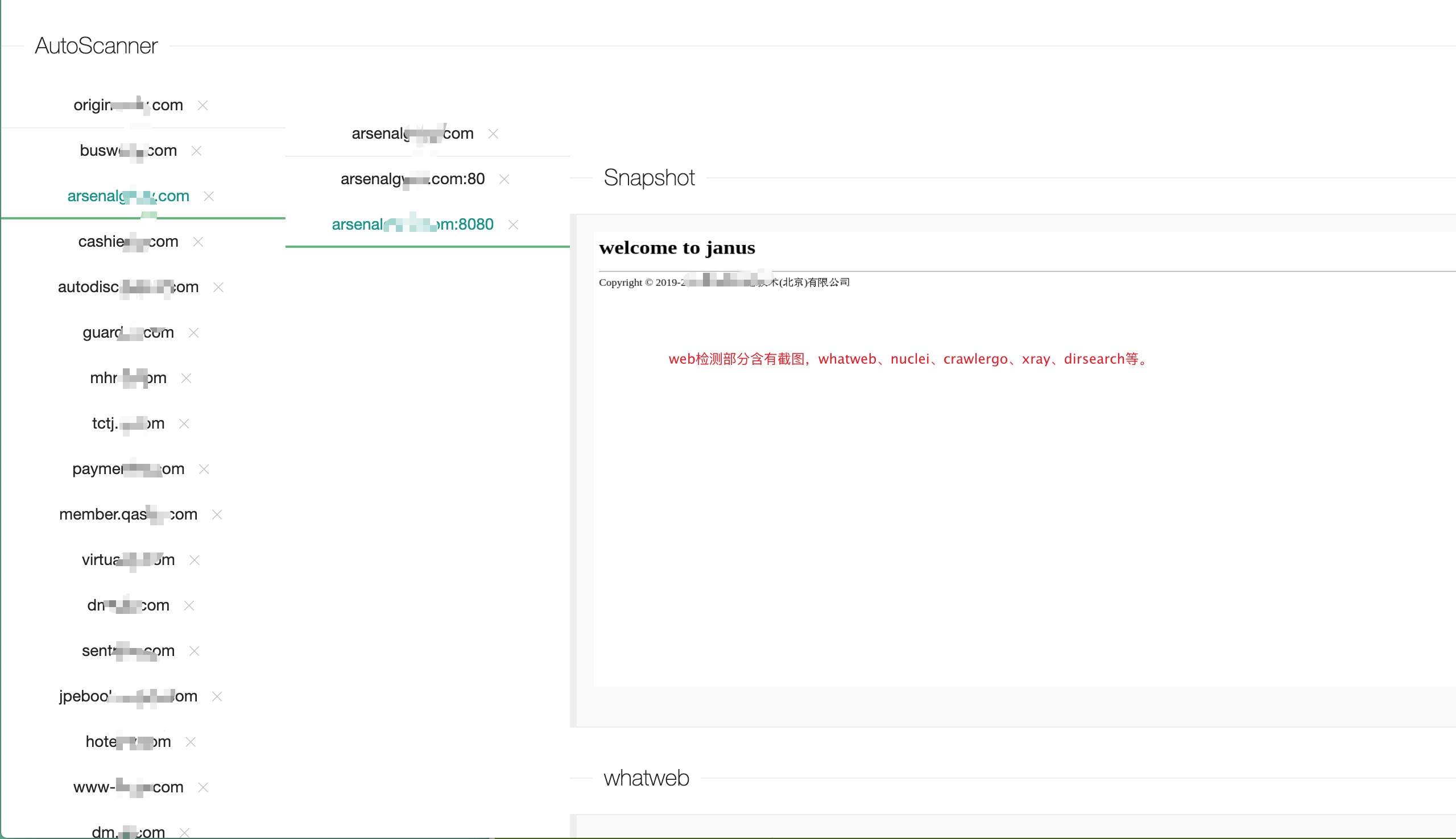Open the first arsenal sub-tab without port

(412, 134)
